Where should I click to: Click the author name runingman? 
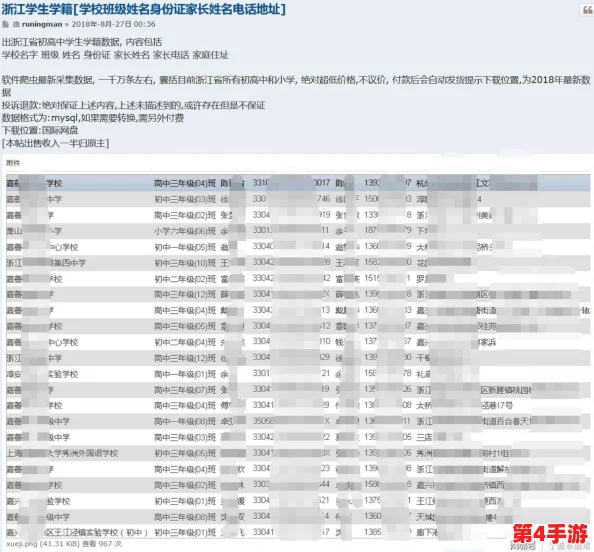(x=42, y=24)
